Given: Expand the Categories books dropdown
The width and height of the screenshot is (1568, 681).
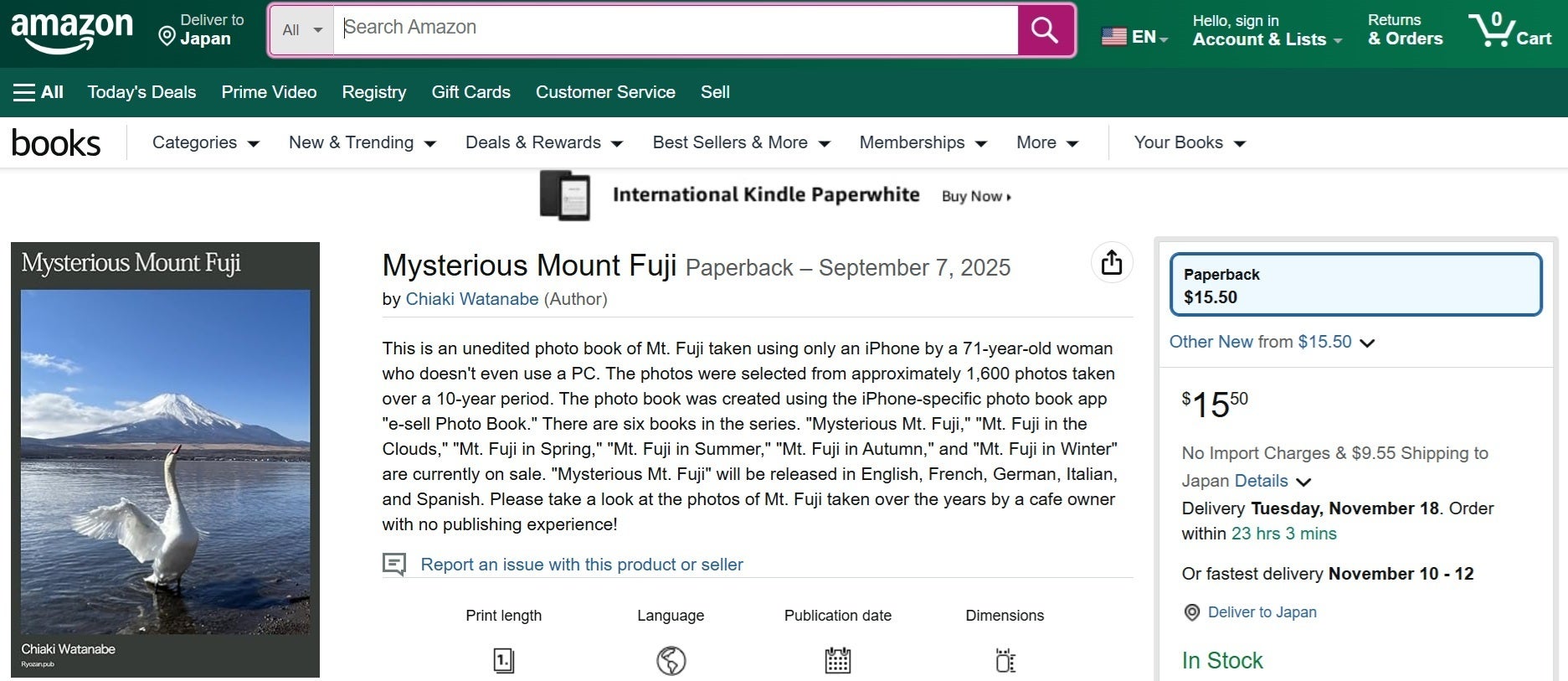Looking at the screenshot, I should [x=205, y=143].
